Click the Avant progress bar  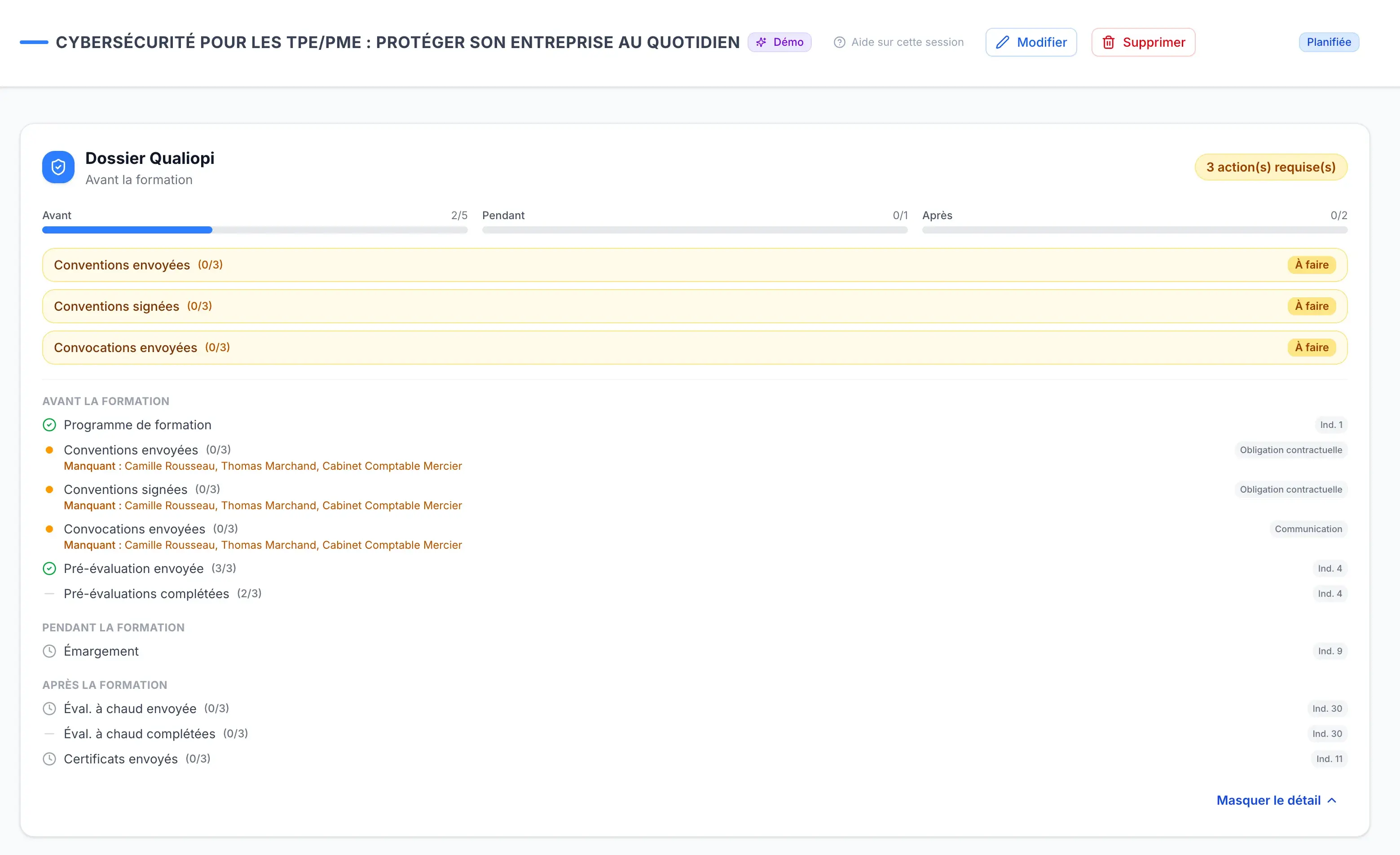[255, 230]
